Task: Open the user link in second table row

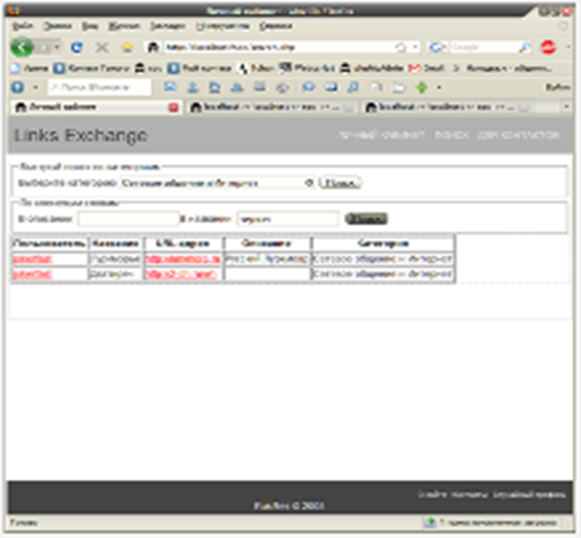Action: [x=32, y=274]
